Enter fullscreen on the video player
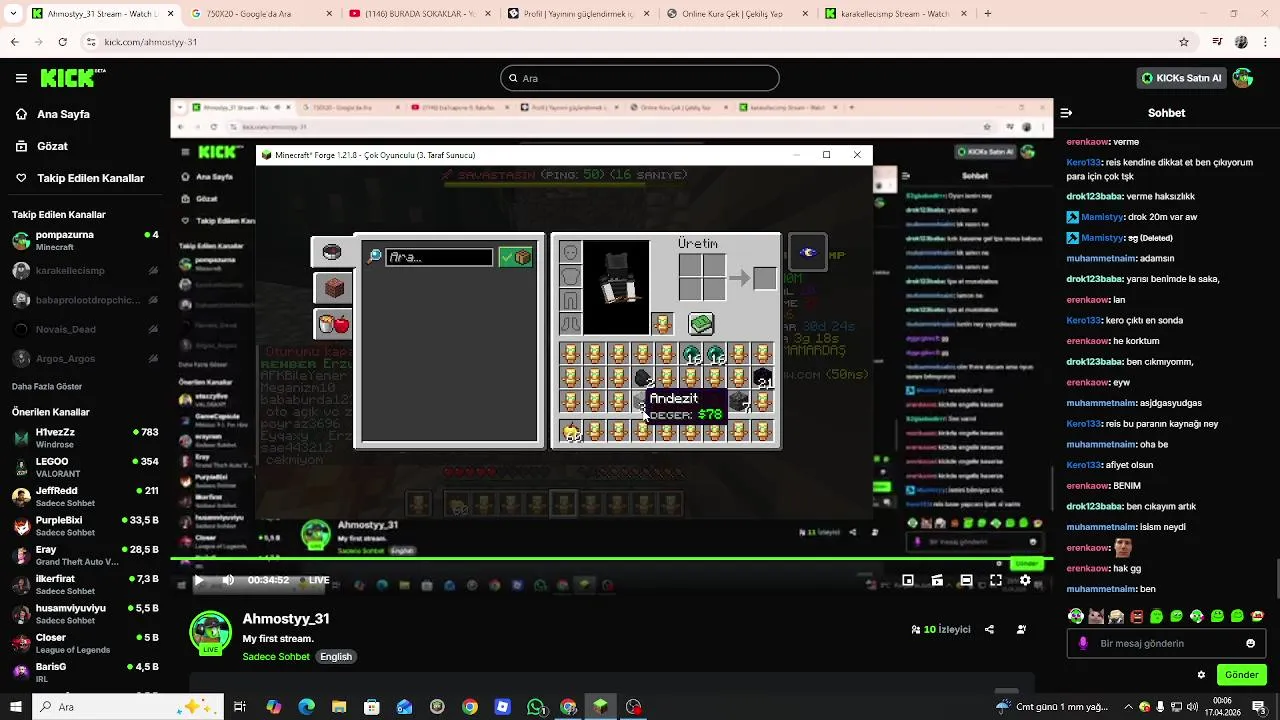 click(996, 580)
